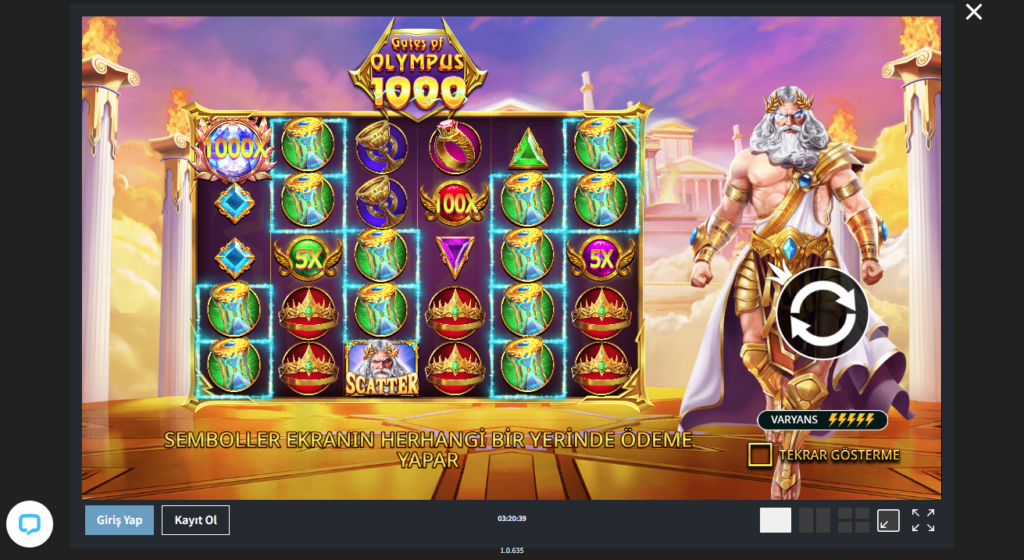Open the live chat bubble
Viewport: 1024px width, 560px height.
[x=29, y=523]
